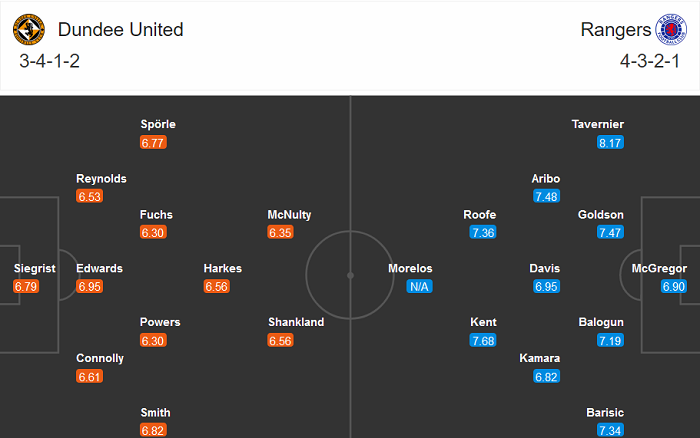Click Siegrist's 6.79 rating badge
The width and height of the screenshot is (700, 438).
coord(27,287)
